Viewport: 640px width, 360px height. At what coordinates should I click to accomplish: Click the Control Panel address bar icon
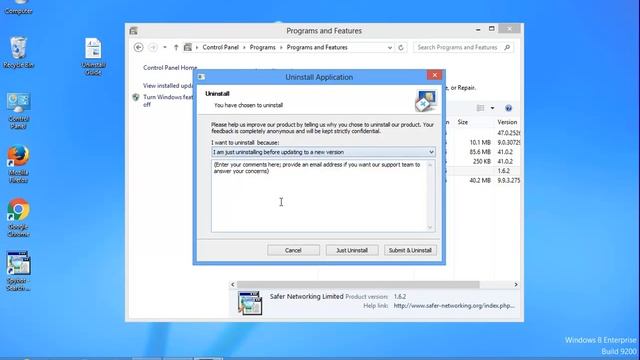(x=188, y=47)
